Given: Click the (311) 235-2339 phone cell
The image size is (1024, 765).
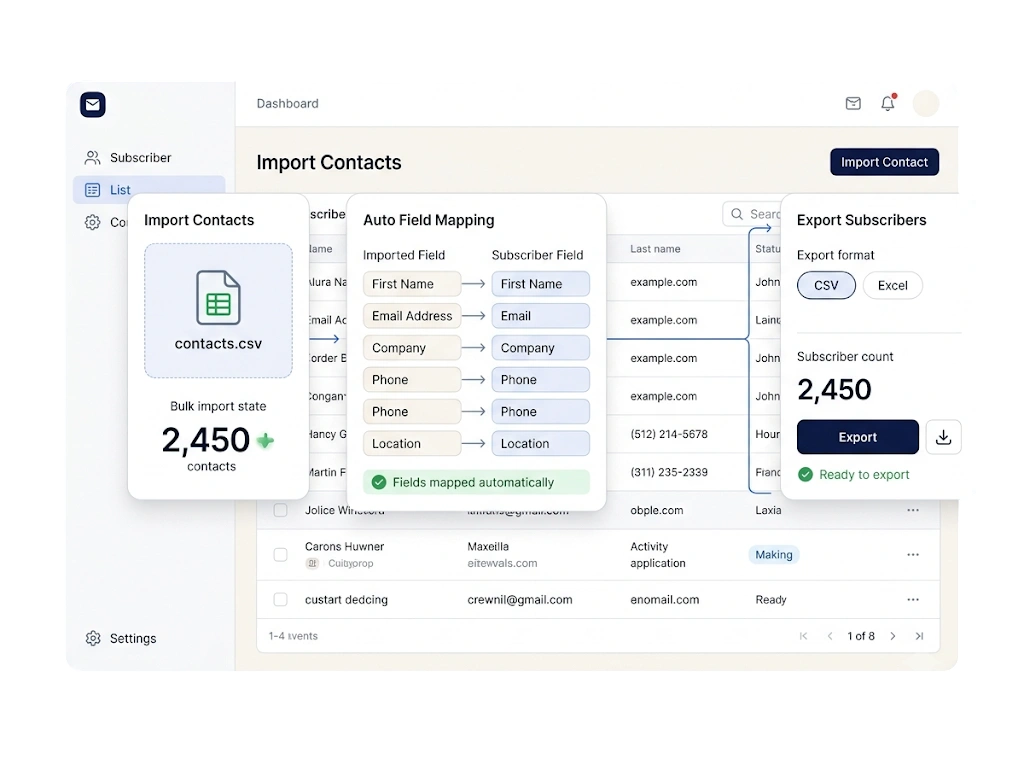Looking at the screenshot, I should (669, 472).
